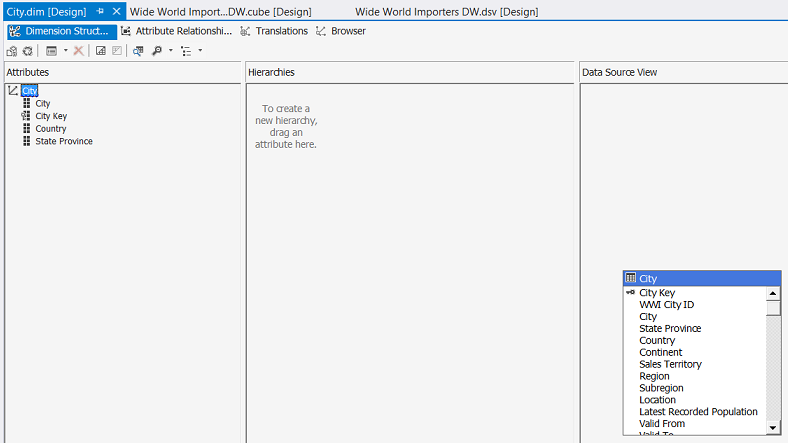Open the View Attributes dropdown arrow
The image size is (788, 443).
point(200,51)
